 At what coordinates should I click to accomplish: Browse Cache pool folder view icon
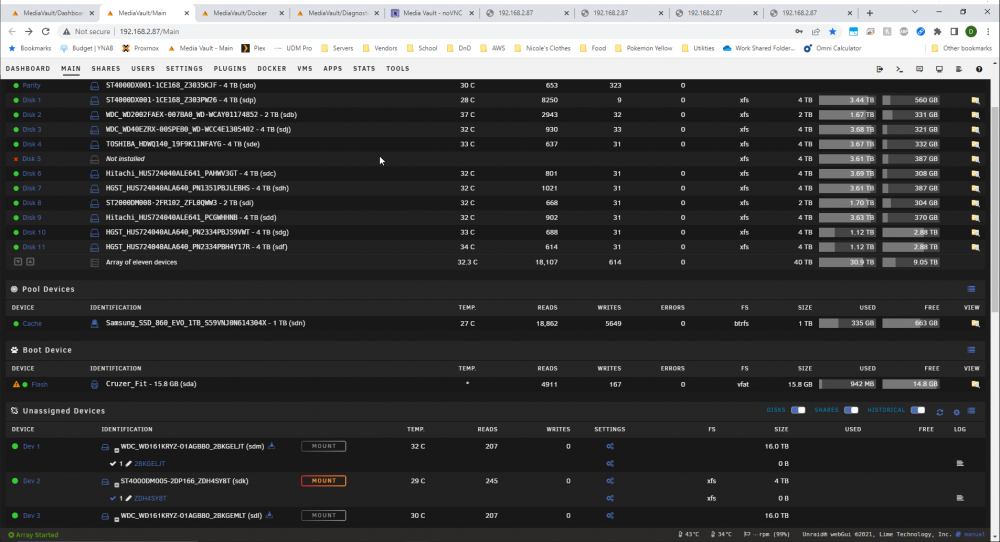975,323
